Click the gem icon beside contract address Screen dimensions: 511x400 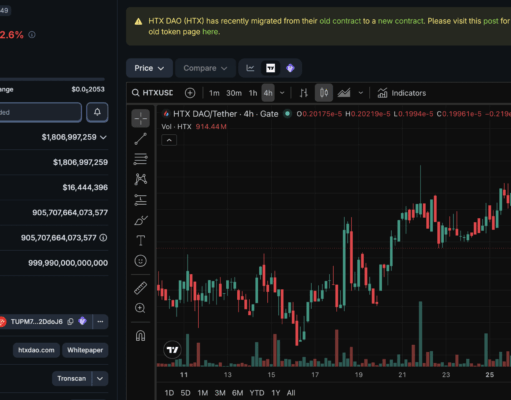point(82,321)
